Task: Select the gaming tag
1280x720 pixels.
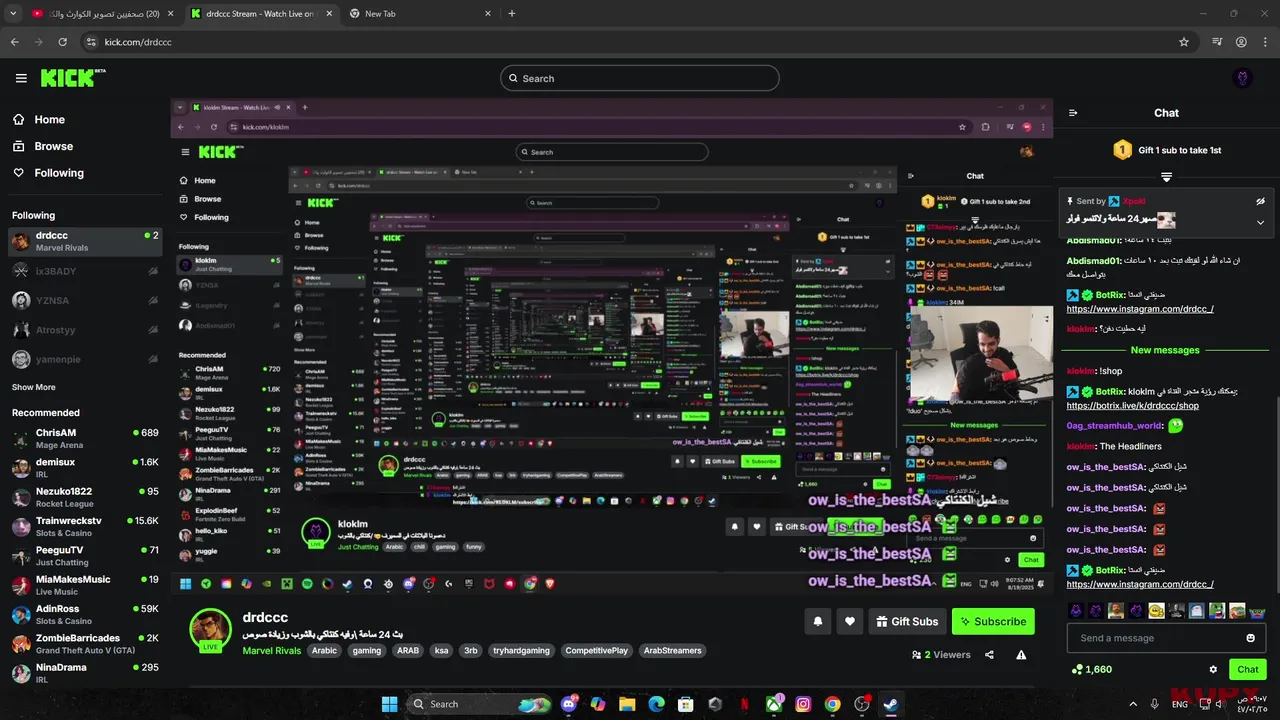Action: pos(367,650)
